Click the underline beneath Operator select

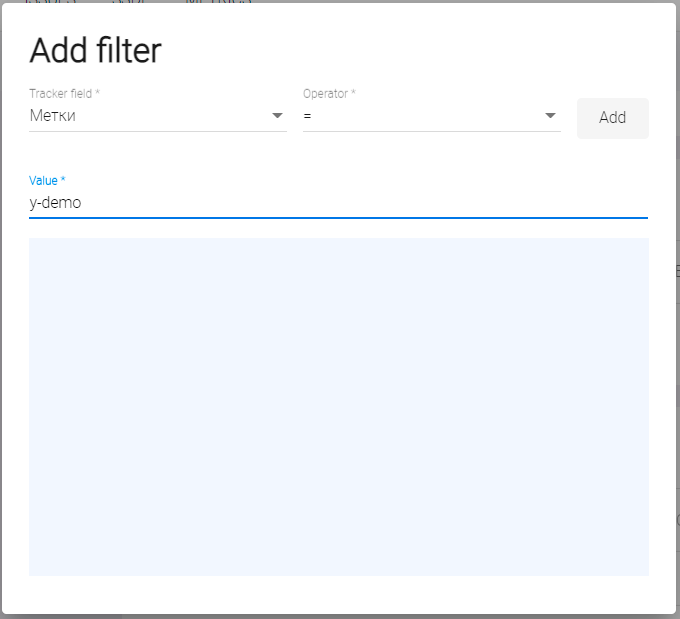coord(431,131)
